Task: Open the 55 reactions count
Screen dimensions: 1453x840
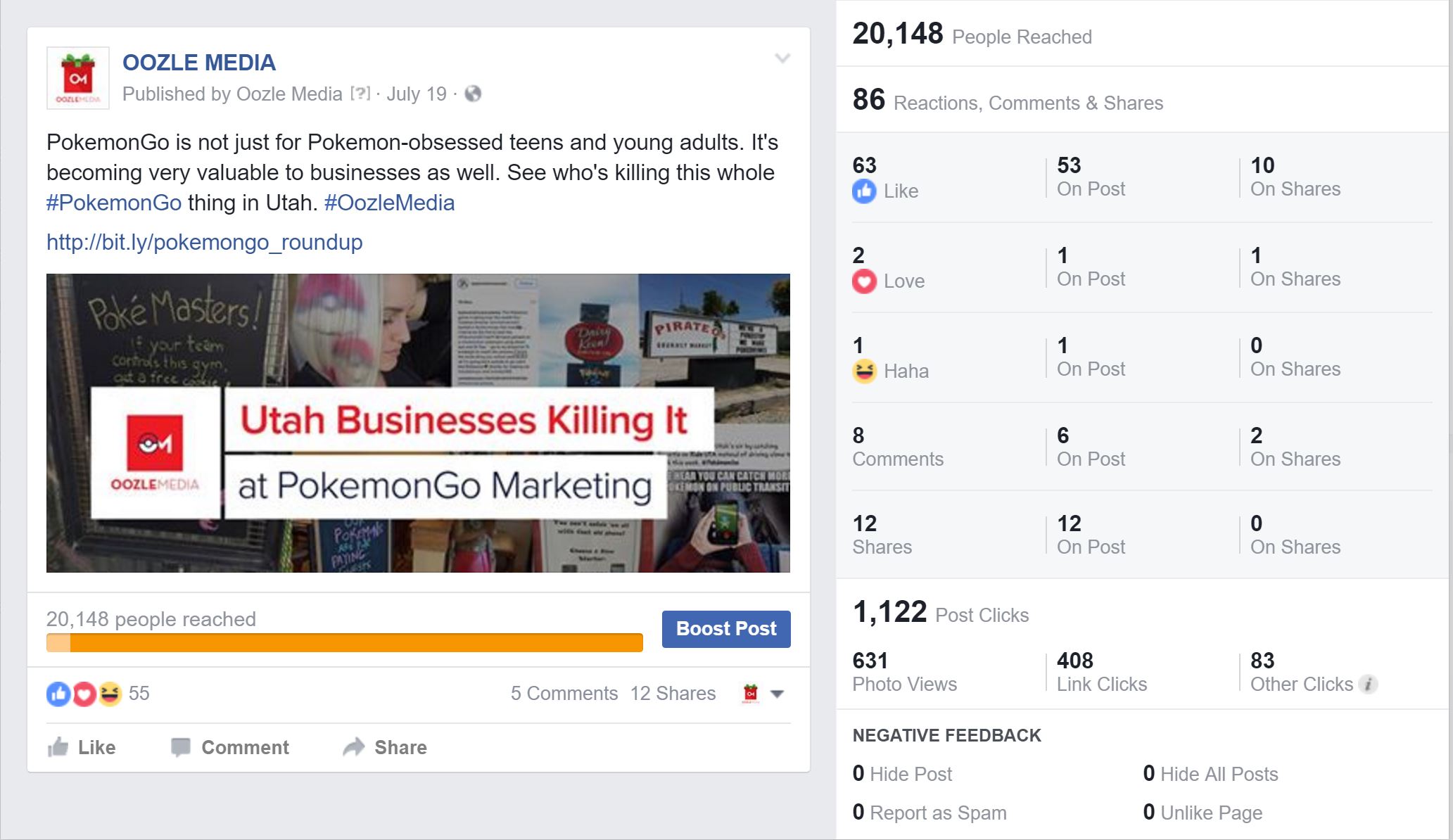Action: 139,694
